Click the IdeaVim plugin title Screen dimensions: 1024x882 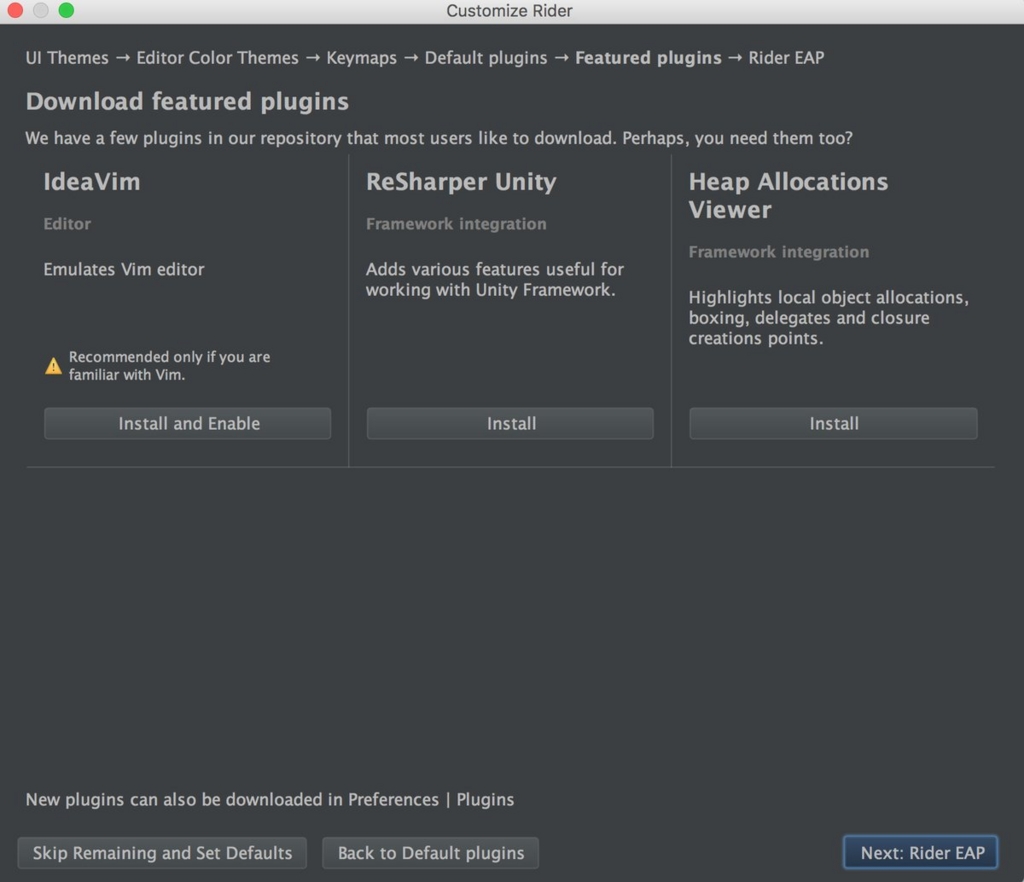[91, 181]
